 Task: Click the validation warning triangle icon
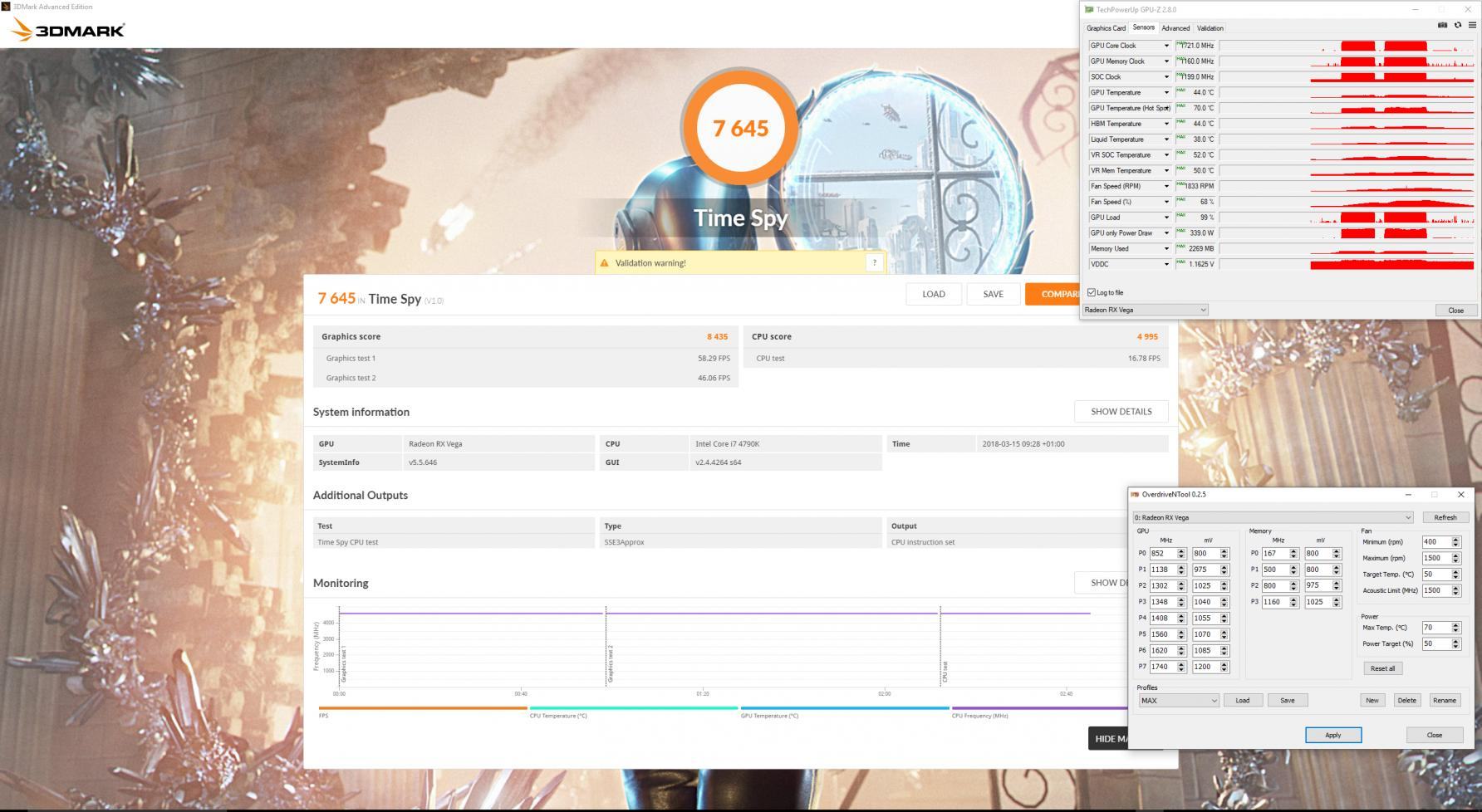click(604, 263)
